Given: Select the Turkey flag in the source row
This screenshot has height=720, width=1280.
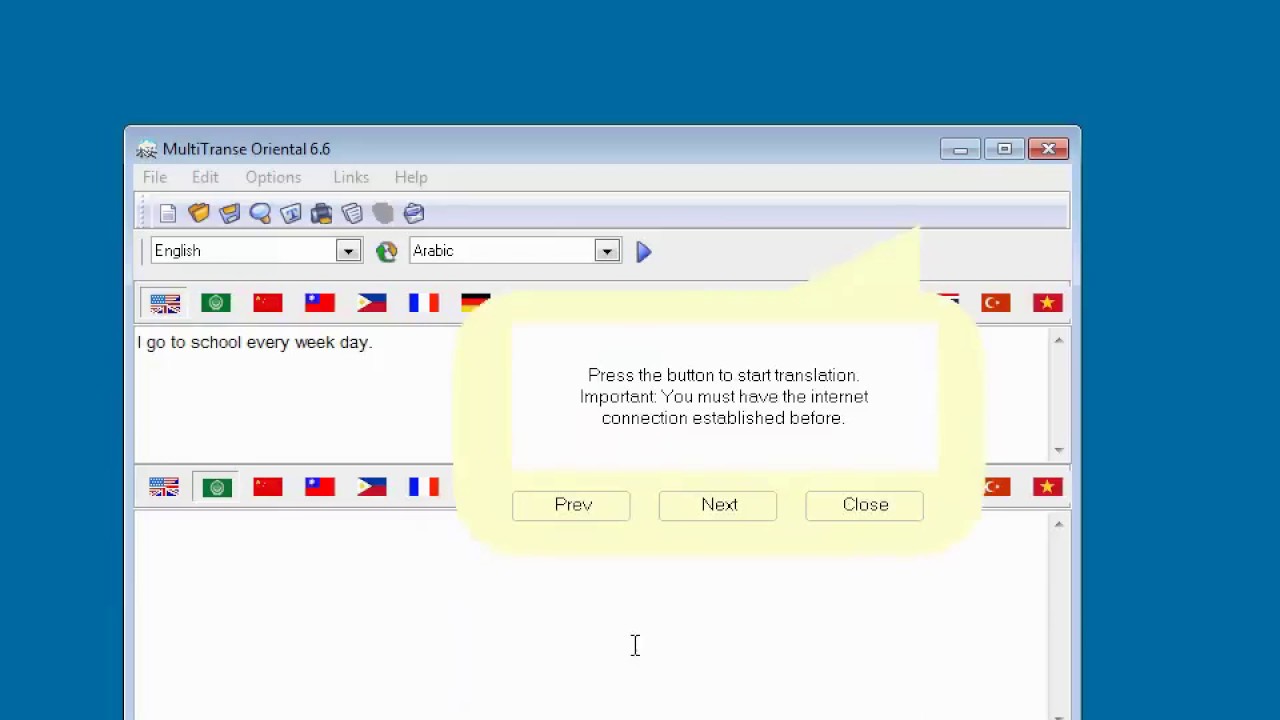Looking at the screenshot, I should tap(996, 302).
